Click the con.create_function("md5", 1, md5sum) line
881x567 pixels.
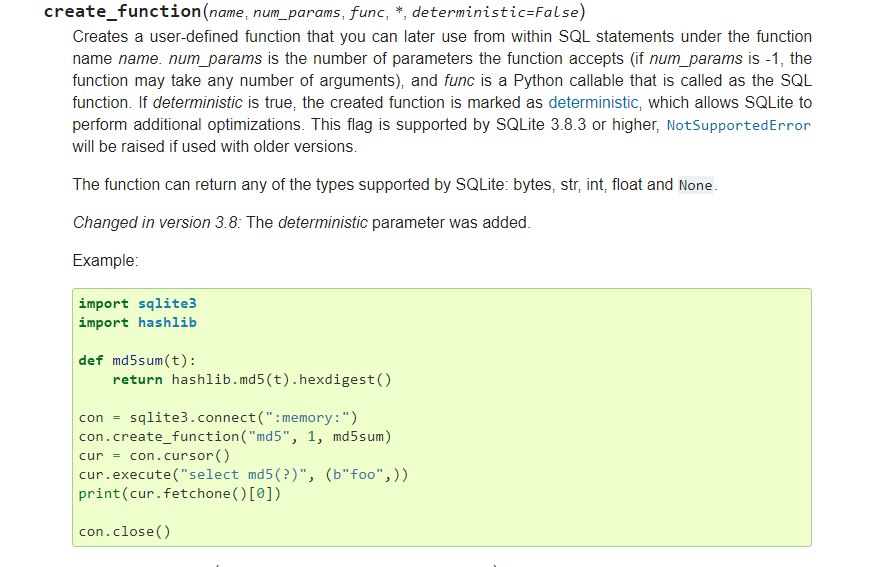234,436
